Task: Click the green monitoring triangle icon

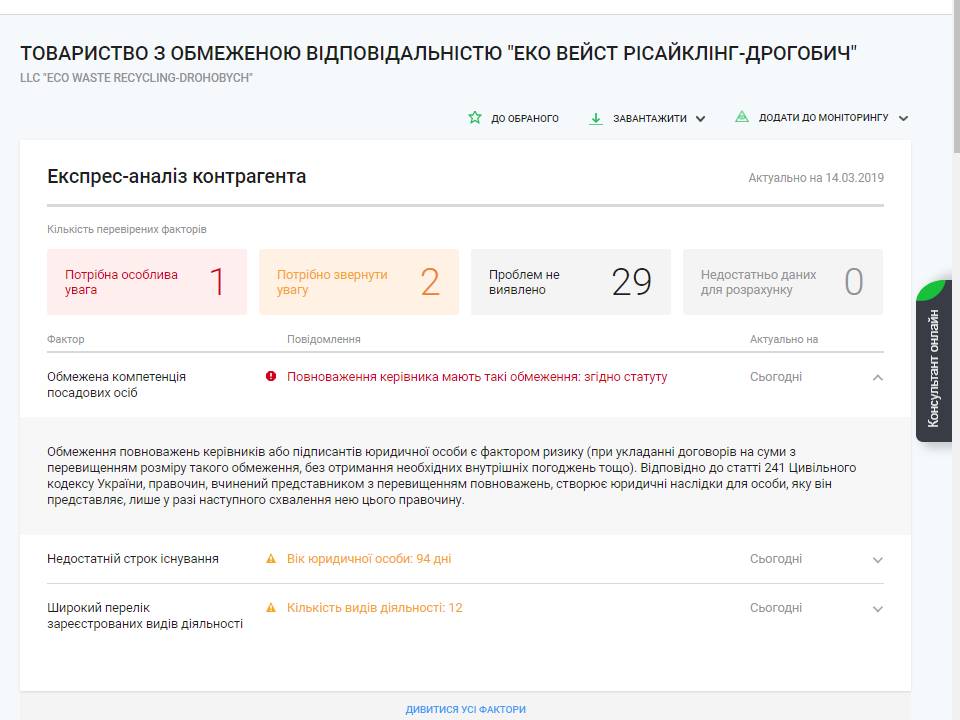Action: [742, 116]
